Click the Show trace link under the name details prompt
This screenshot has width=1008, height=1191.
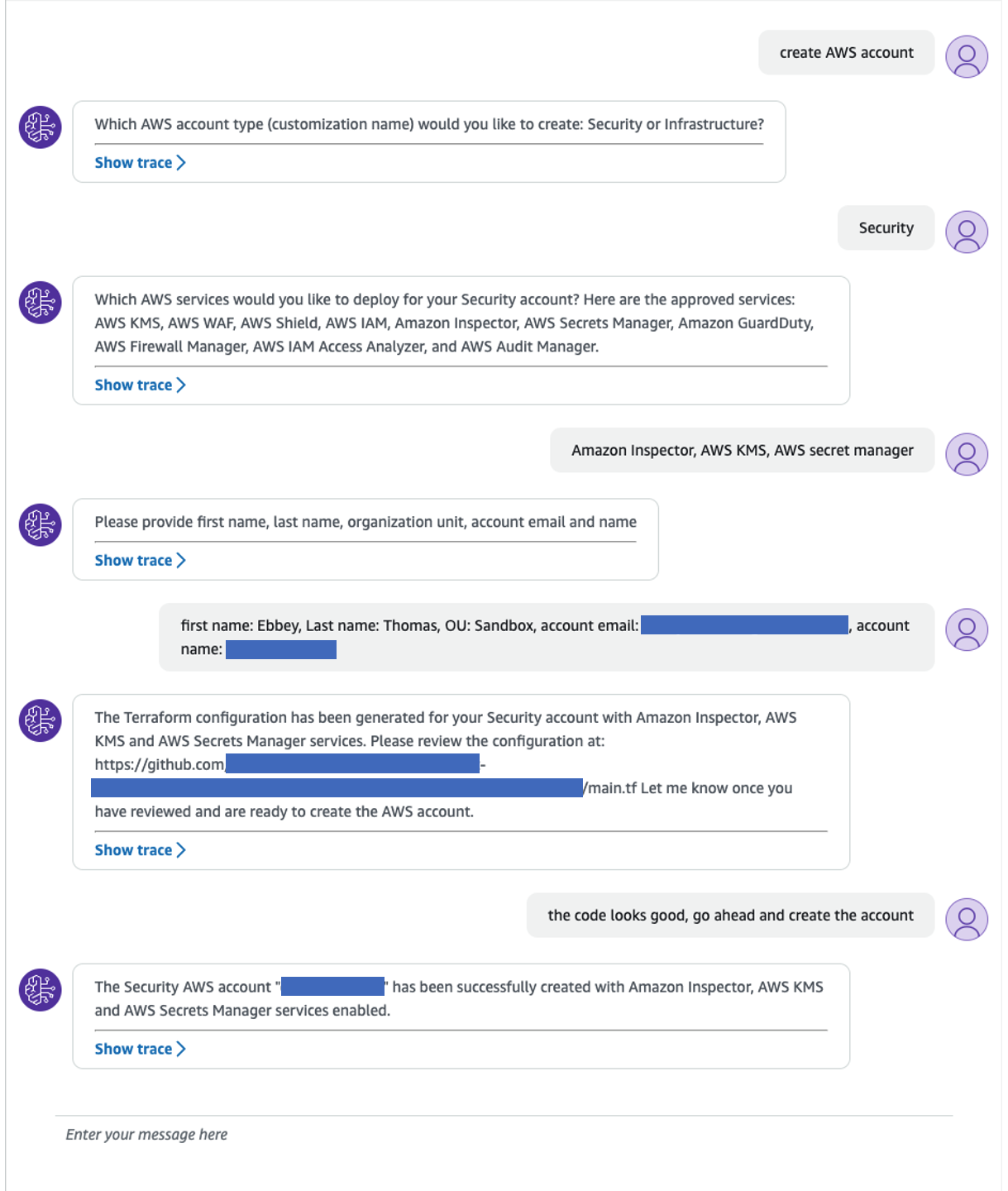[139, 560]
